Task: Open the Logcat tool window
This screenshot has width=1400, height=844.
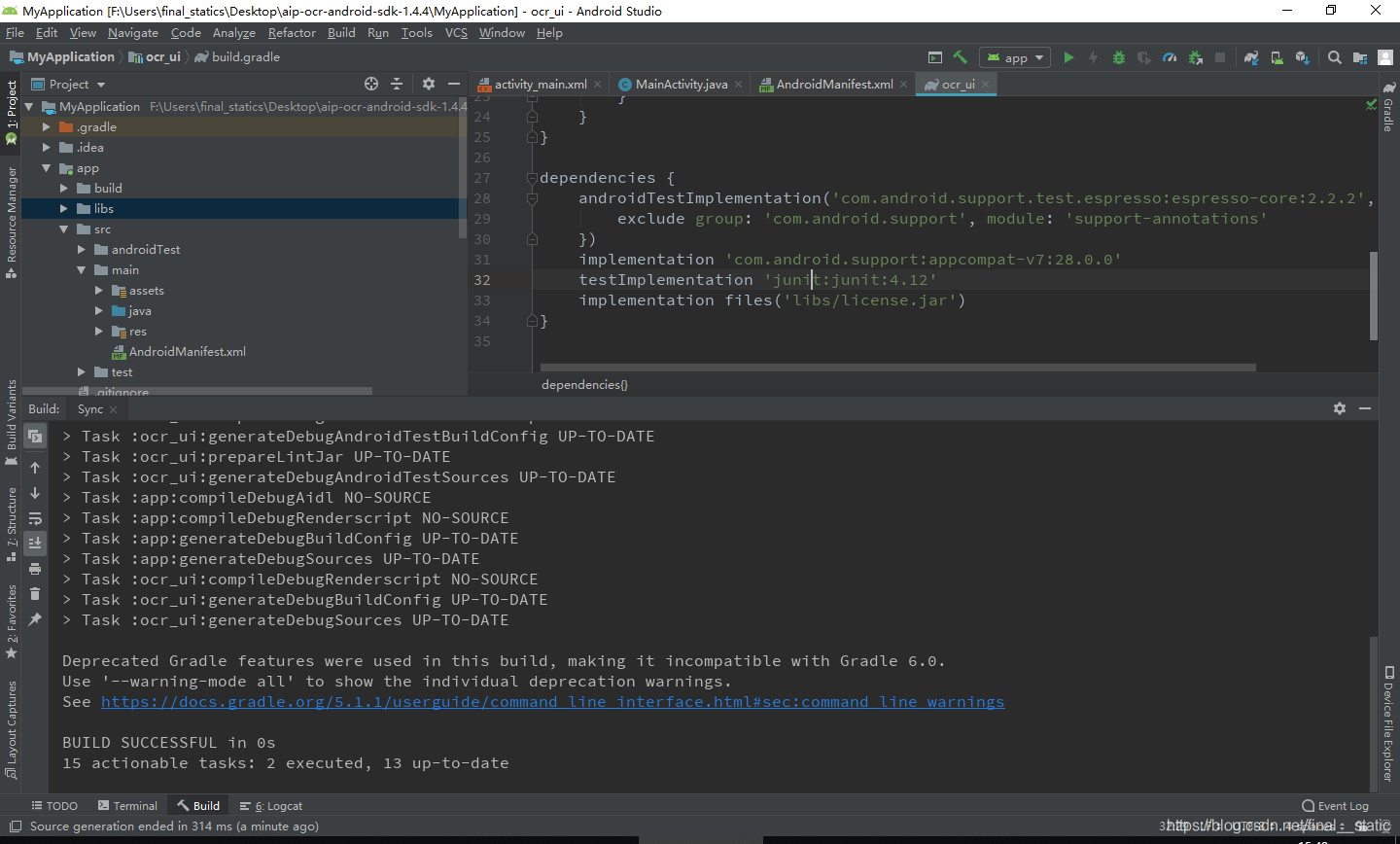Action: 271,805
